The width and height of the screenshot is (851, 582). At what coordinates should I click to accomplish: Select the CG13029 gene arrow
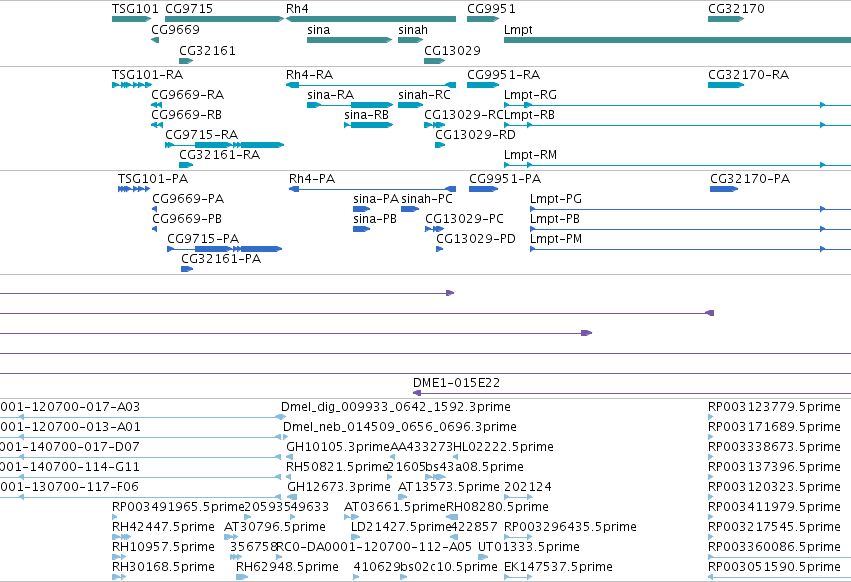coord(435,61)
